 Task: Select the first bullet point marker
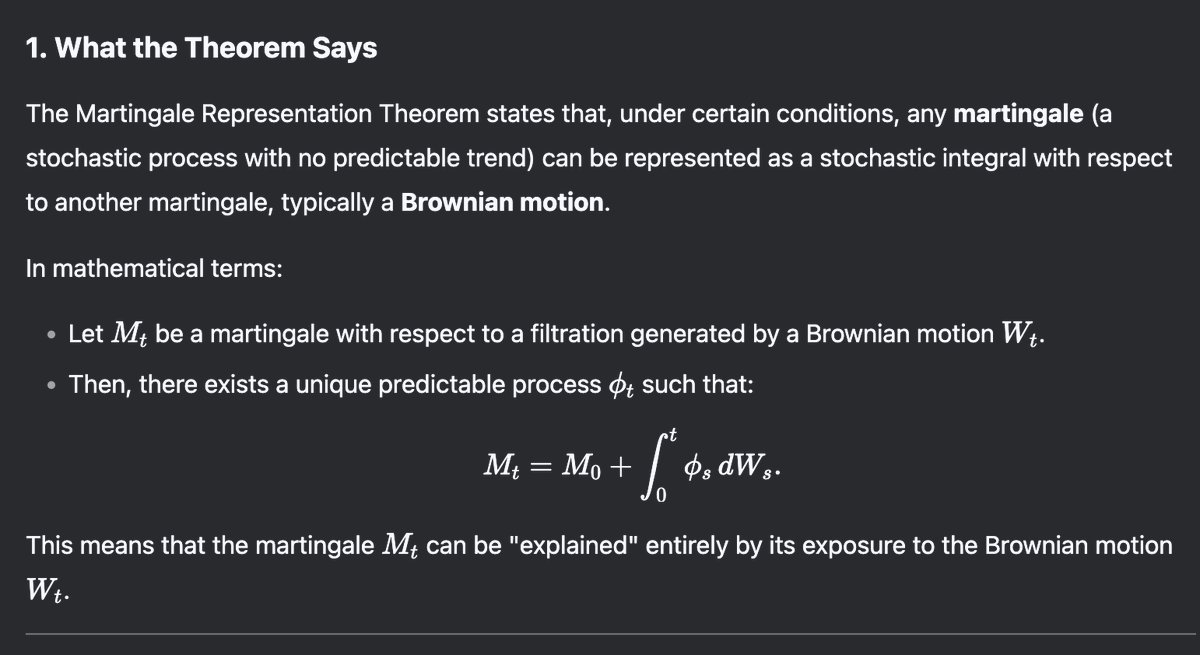(50, 335)
